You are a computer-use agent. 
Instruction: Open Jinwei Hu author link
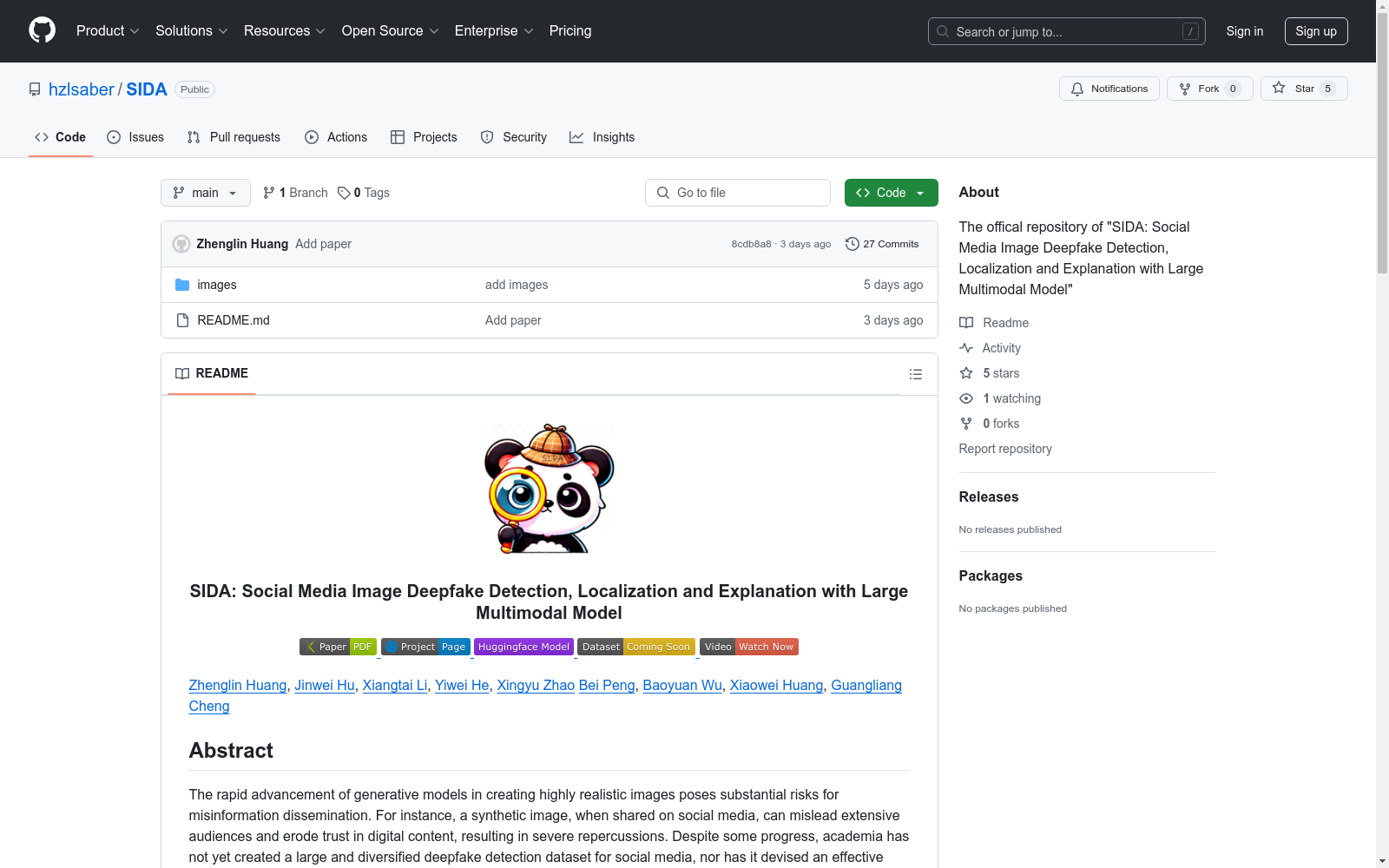click(325, 685)
